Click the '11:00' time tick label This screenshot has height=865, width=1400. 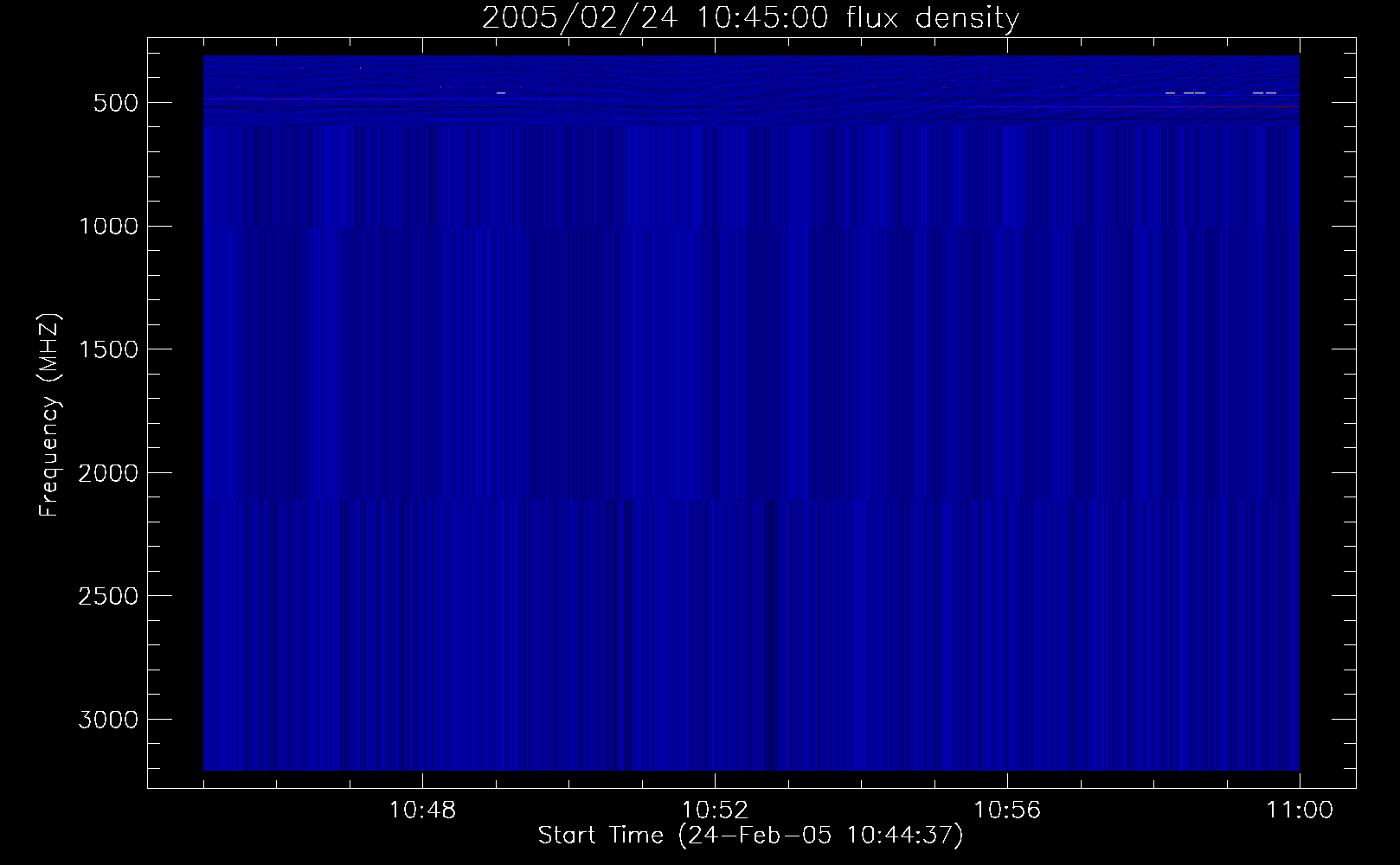click(x=1300, y=811)
